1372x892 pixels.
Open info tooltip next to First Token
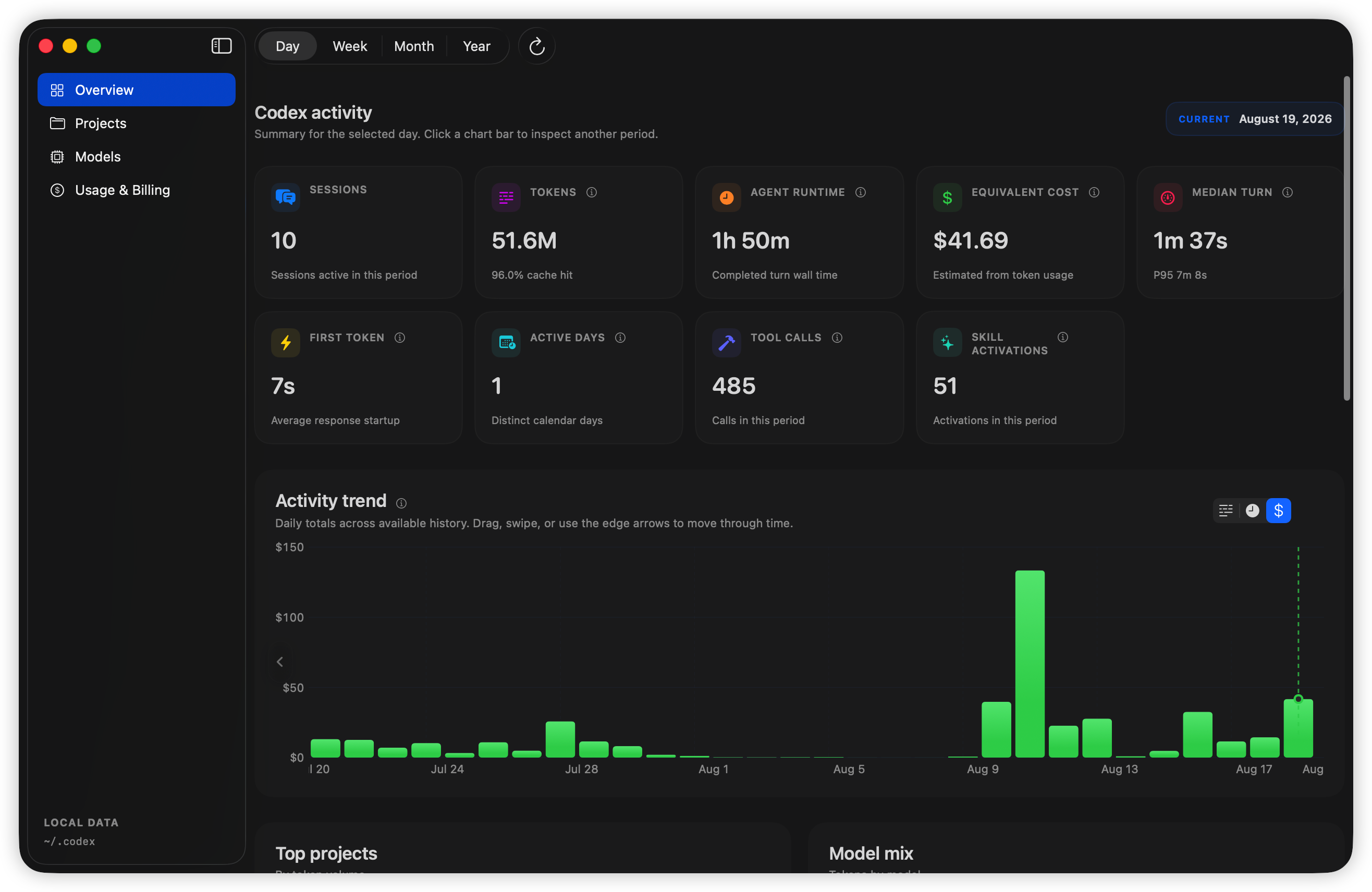pos(399,338)
